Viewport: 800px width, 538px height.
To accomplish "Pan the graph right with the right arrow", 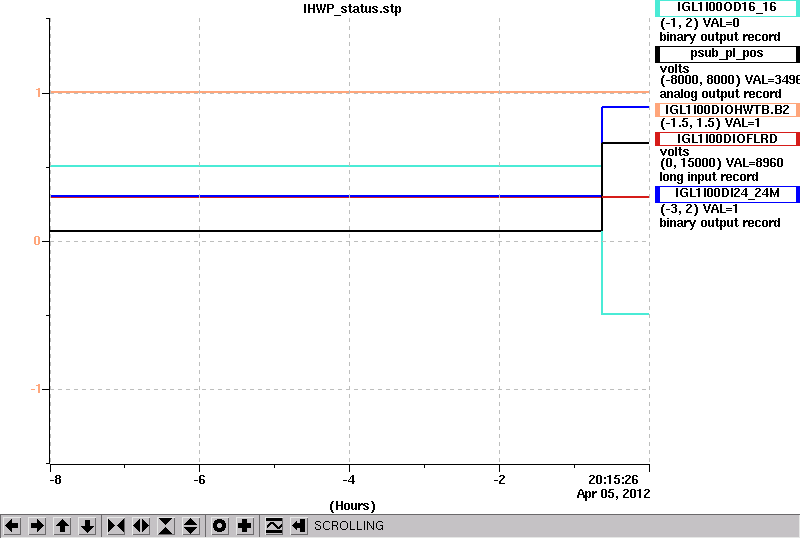I will (37, 526).
